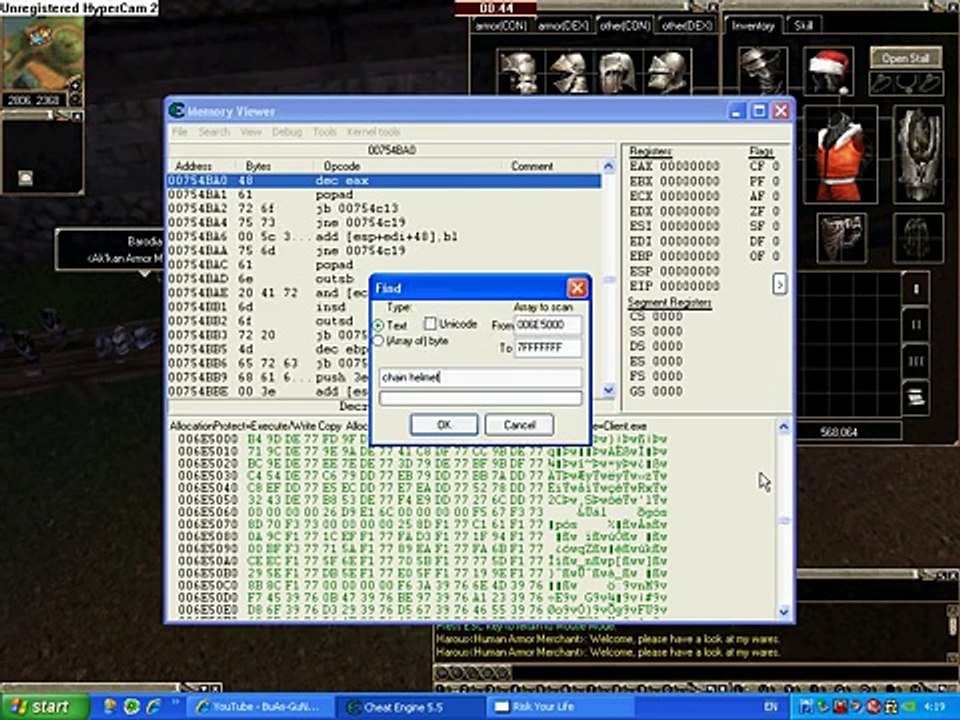Click the hex view scrollbar down arrow
Screen dimensions: 960x720
[x=784, y=612]
